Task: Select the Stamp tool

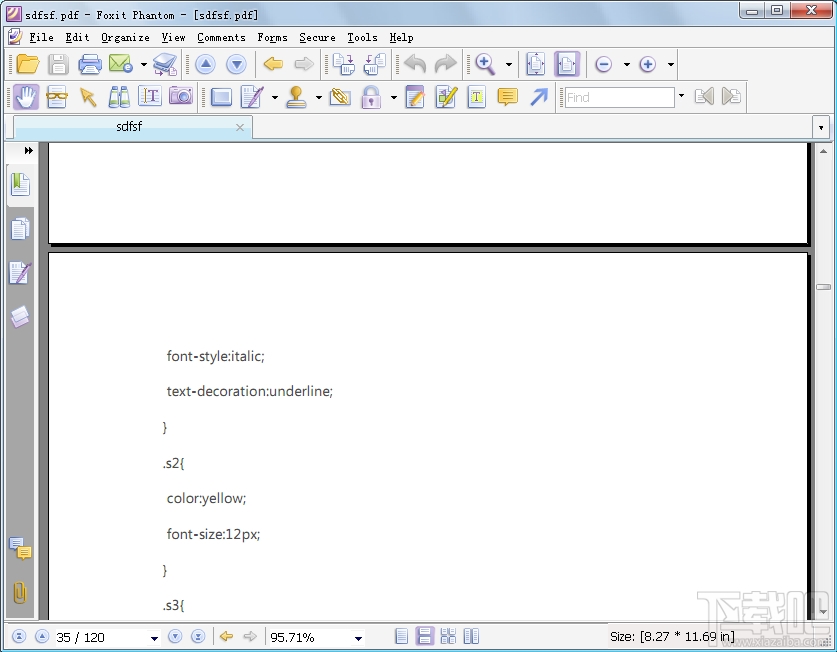Action: point(296,97)
